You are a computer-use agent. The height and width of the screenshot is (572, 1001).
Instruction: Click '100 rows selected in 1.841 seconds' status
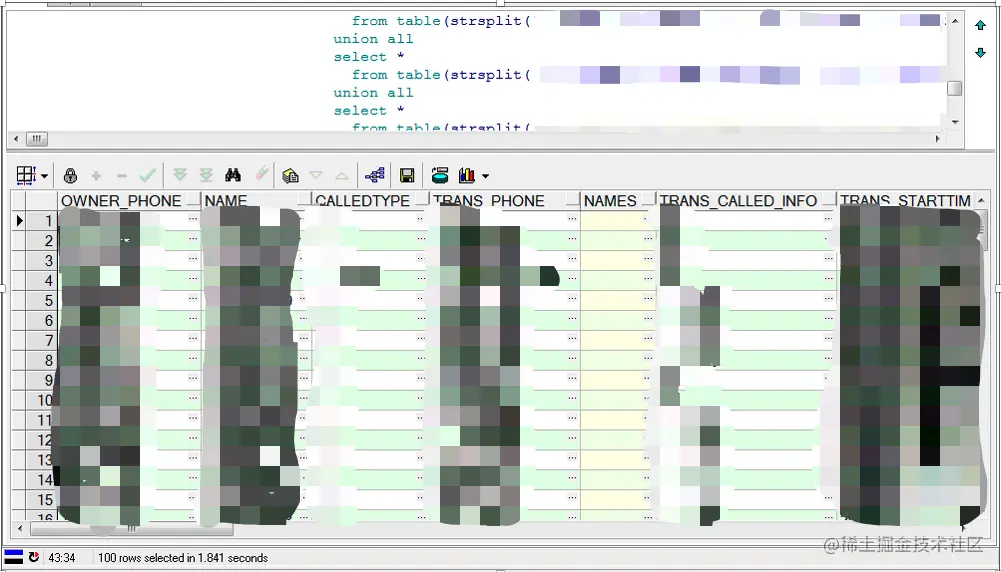(x=183, y=557)
